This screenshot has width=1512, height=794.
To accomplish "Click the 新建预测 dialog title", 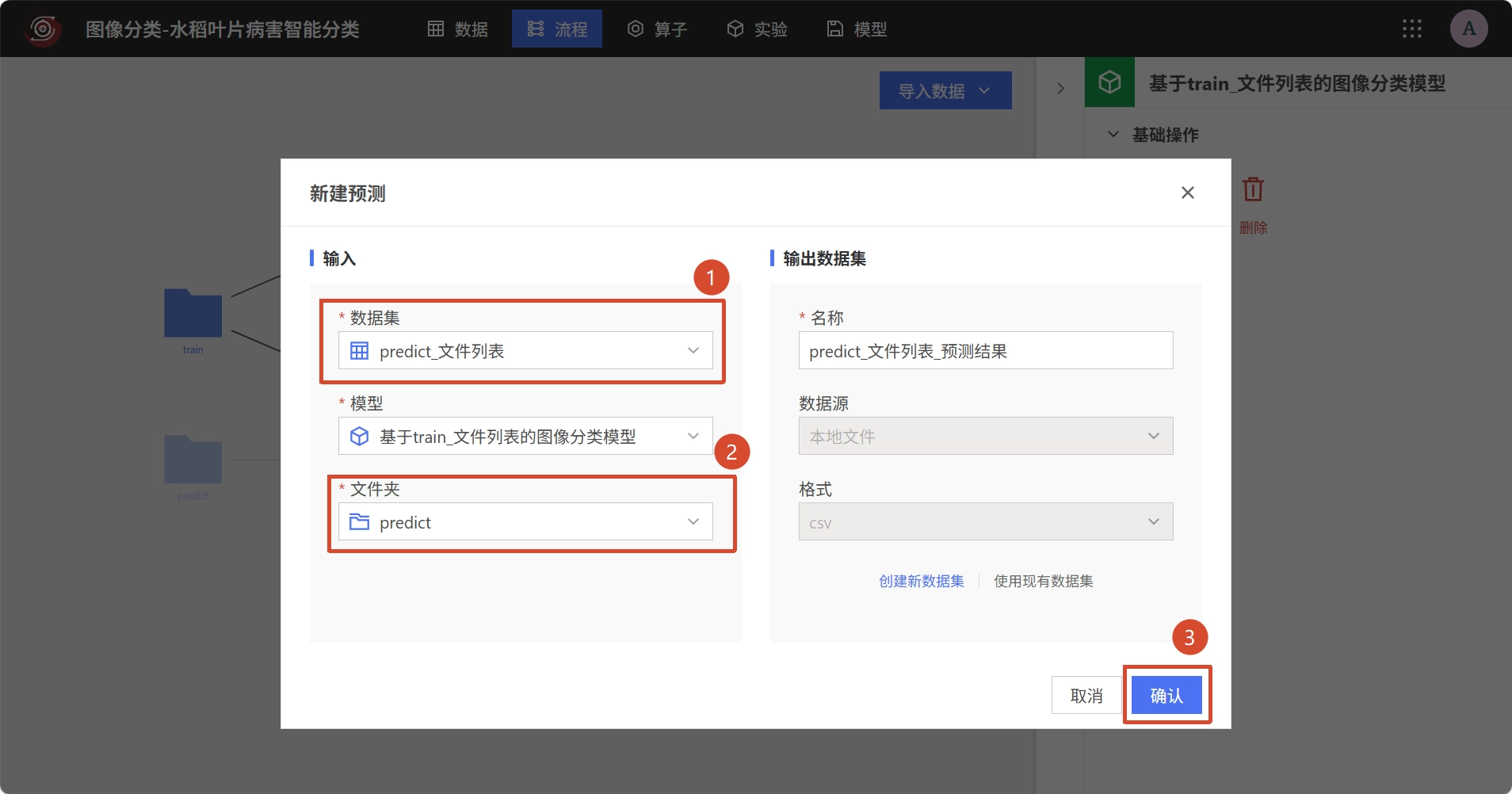I will 348,193.
